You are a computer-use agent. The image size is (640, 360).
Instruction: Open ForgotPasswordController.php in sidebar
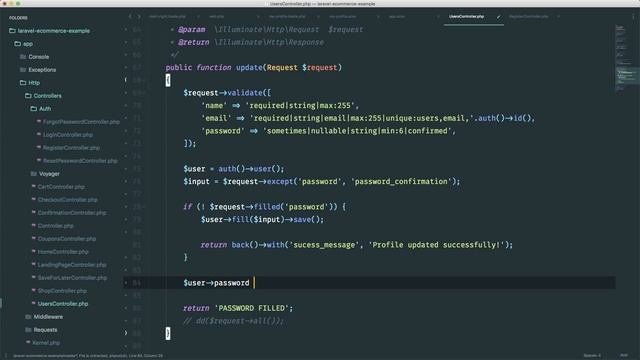(x=81, y=122)
